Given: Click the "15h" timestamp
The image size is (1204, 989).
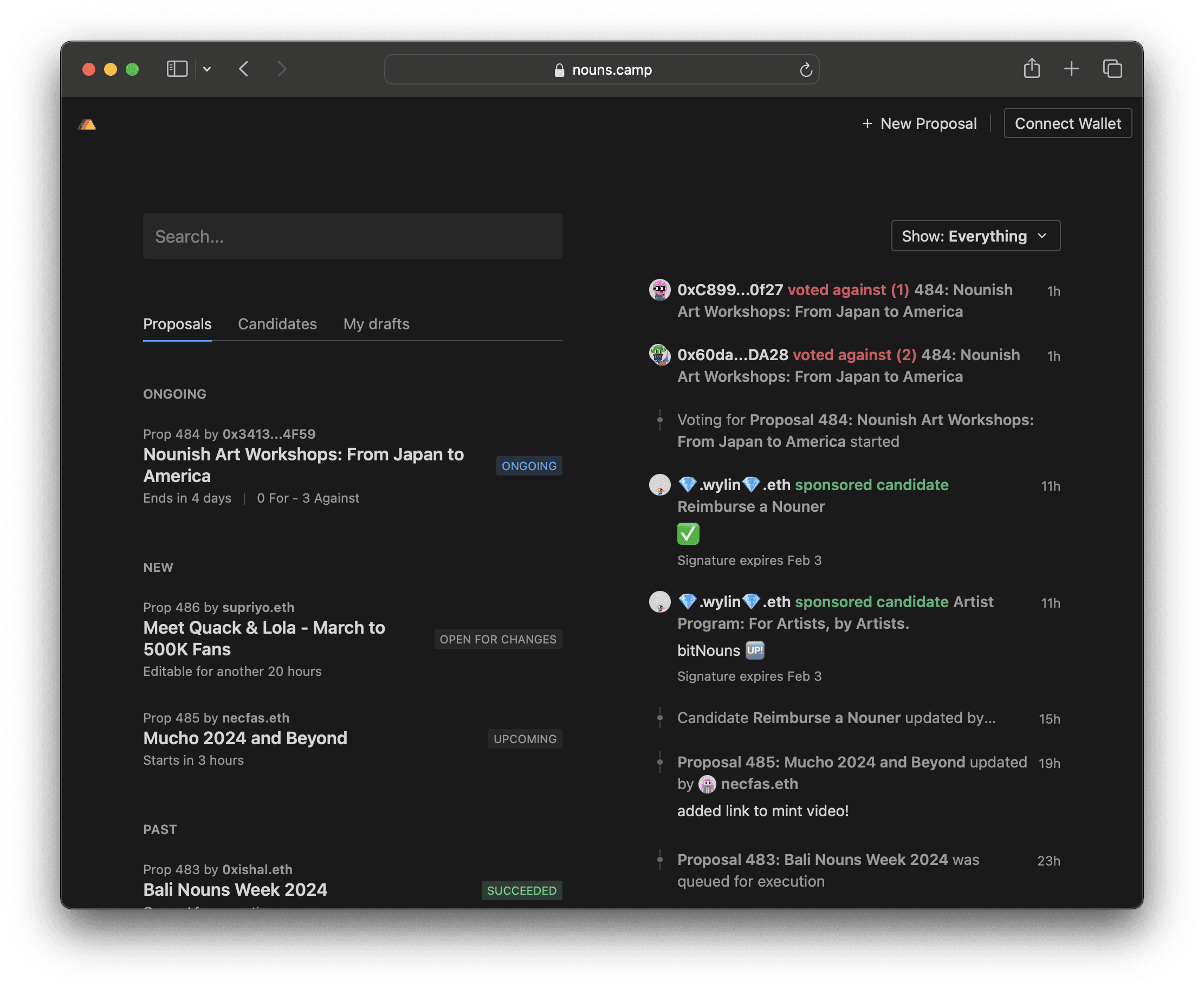Looking at the screenshot, I should pos(1049,718).
